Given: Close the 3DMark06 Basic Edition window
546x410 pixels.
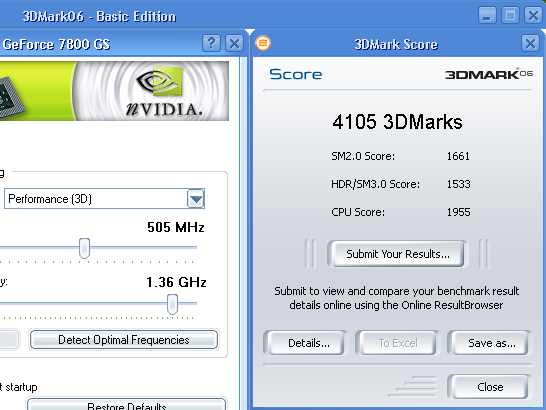Looking at the screenshot, I should [533, 15].
